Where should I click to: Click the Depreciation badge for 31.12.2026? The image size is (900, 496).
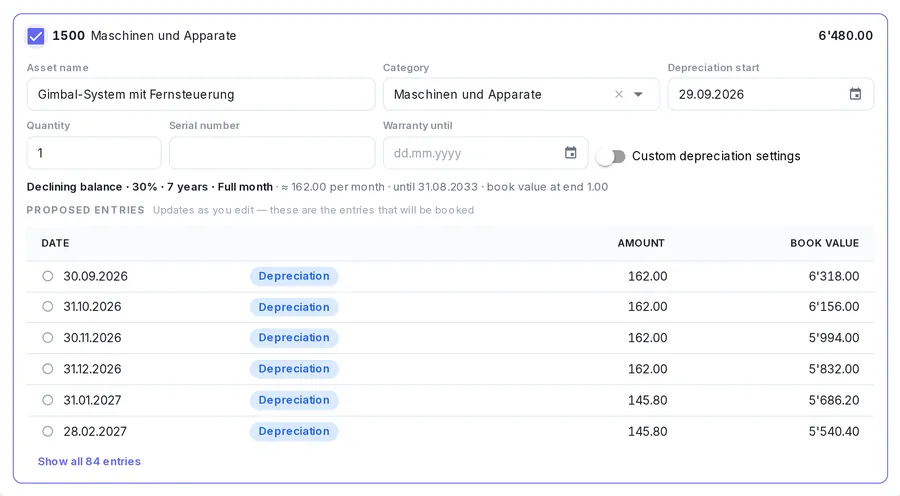294,369
